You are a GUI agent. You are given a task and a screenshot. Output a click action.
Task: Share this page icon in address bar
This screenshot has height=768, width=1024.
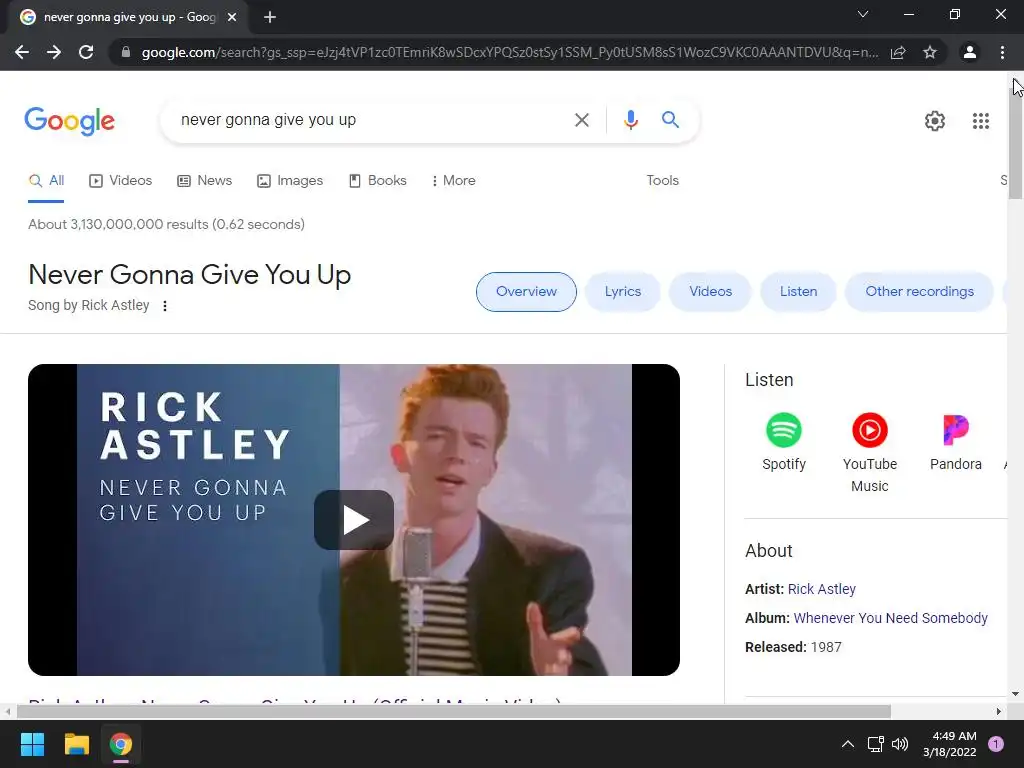pyautogui.click(x=898, y=52)
